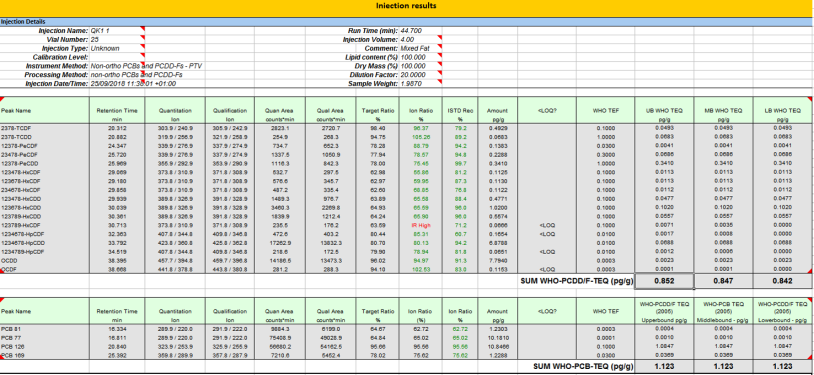Click Quan Area "75408.9" for PCB 77
The image size is (814, 375).
[x=280, y=338]
